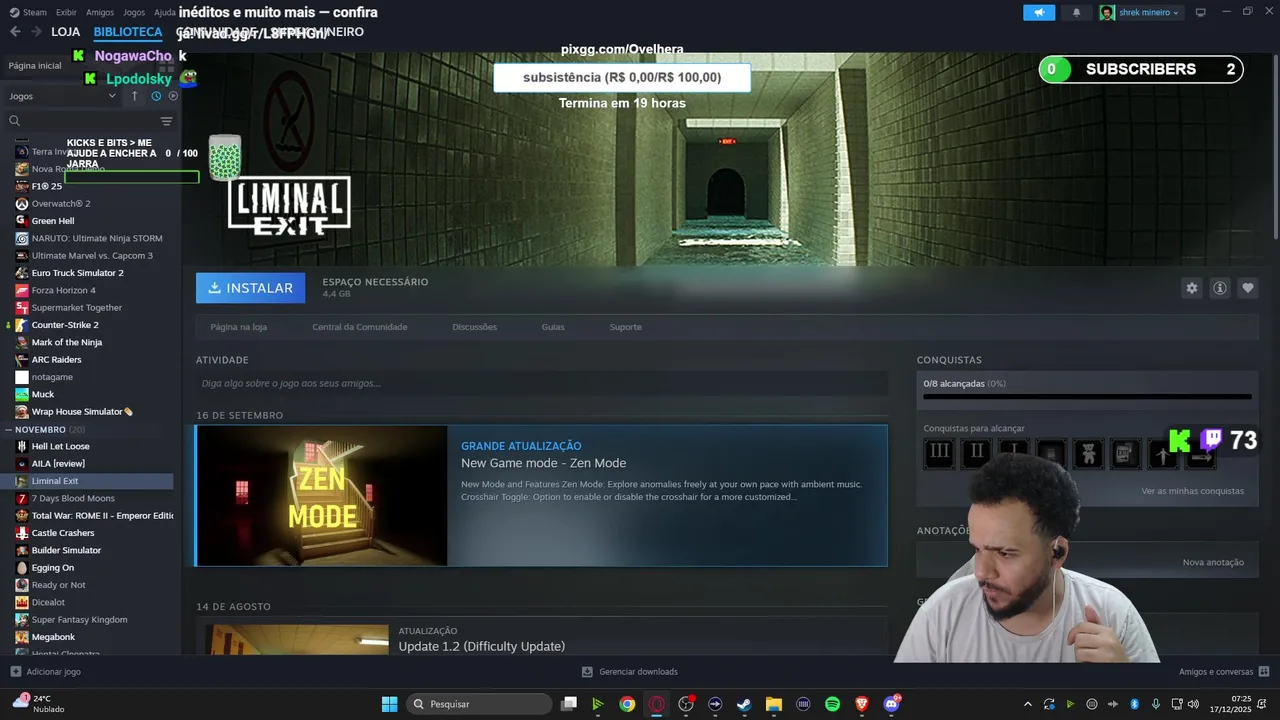This screenshot has width=1280, height=720.
Task: Select Megabonk in the library
Action: click(x=53, y=637)
